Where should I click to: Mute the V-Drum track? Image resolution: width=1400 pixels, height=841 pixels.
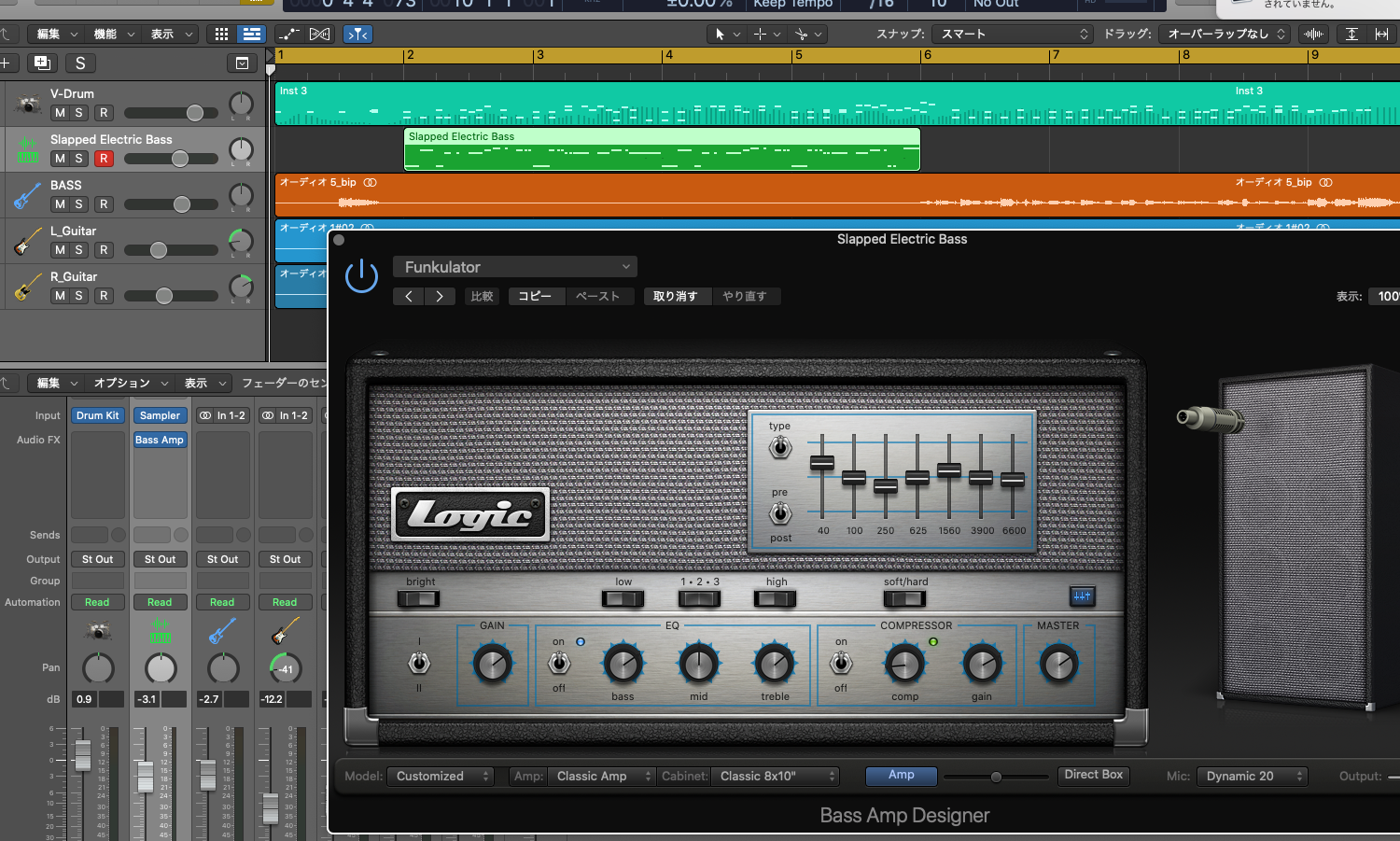pos(60,113)
